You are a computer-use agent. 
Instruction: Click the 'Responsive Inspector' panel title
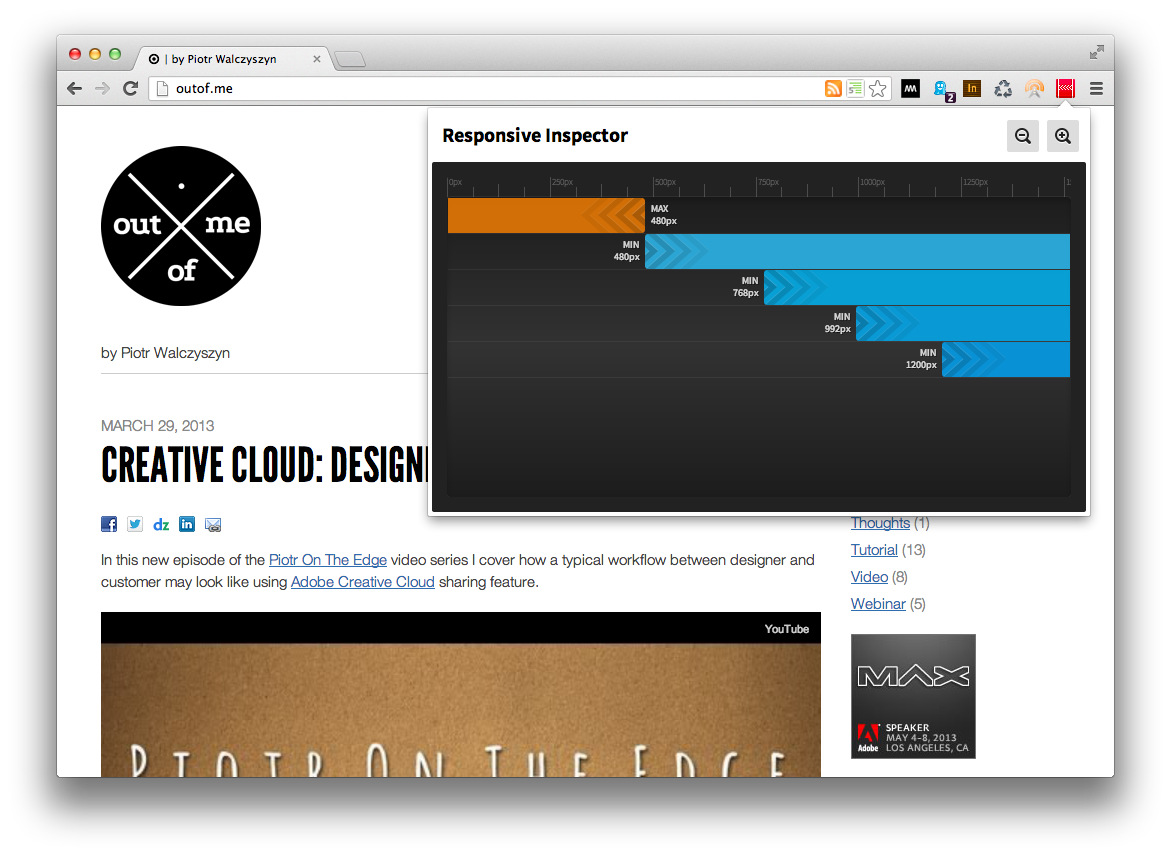[535, 136]
